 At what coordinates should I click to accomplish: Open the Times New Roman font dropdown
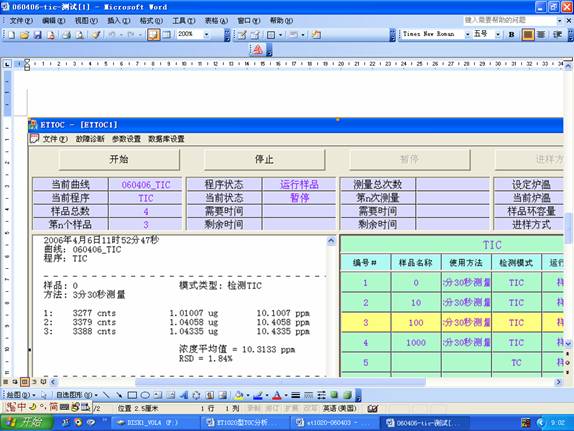point(467,35)
